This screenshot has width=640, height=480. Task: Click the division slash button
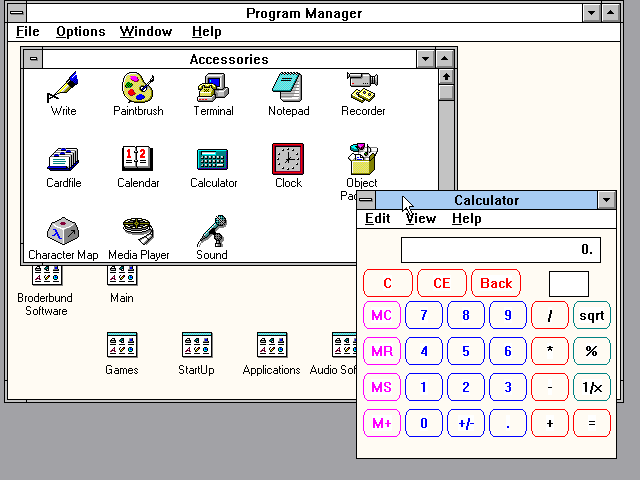[550, 315]
